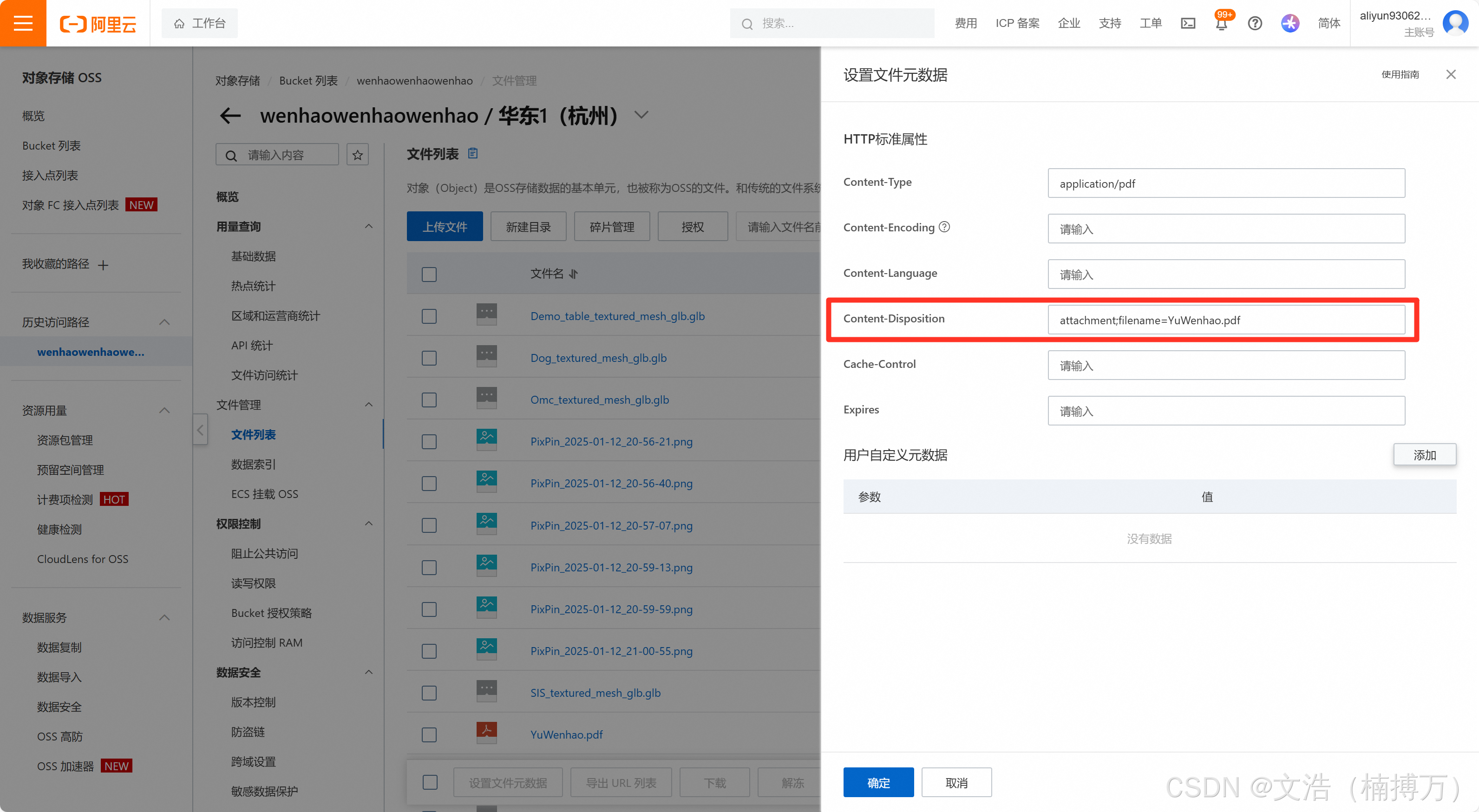Click the file list document icon

click(x=473, y=153)
